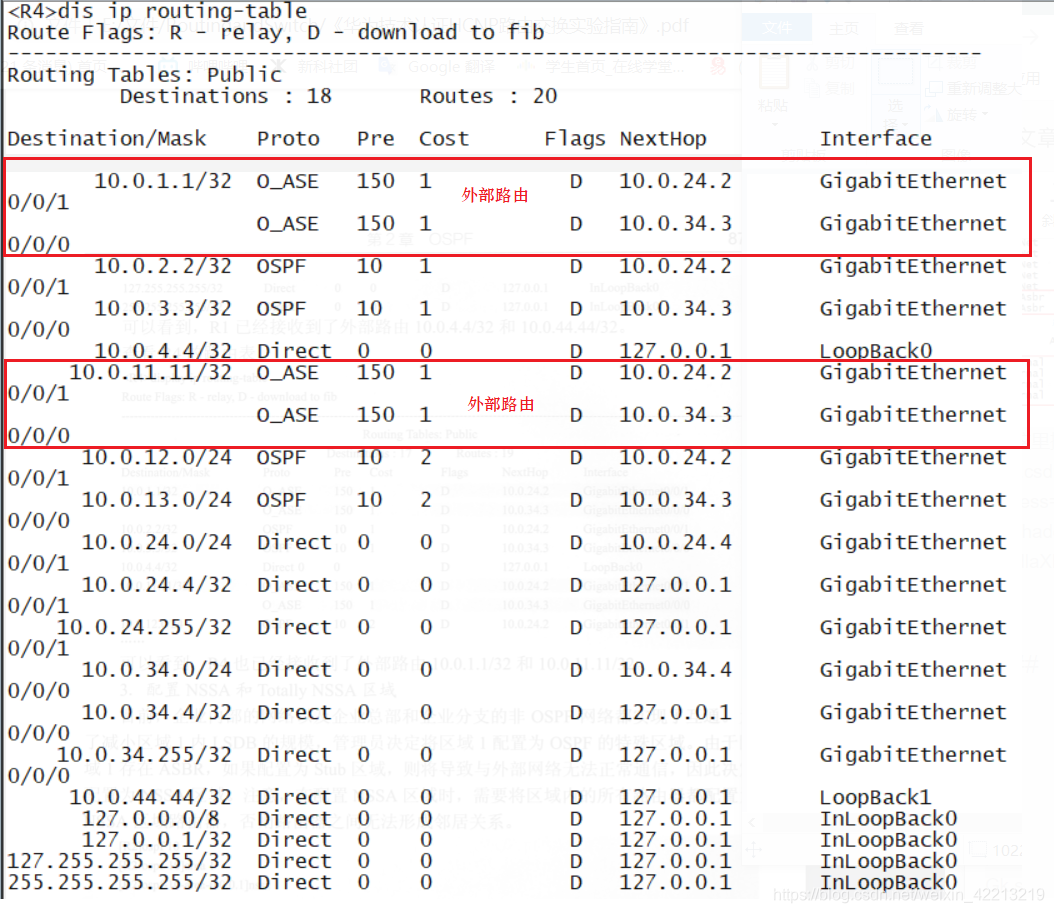Click the red 易 icon
Image resolution: width=1054 pixels, height=913 pixels.
point(717,68)
